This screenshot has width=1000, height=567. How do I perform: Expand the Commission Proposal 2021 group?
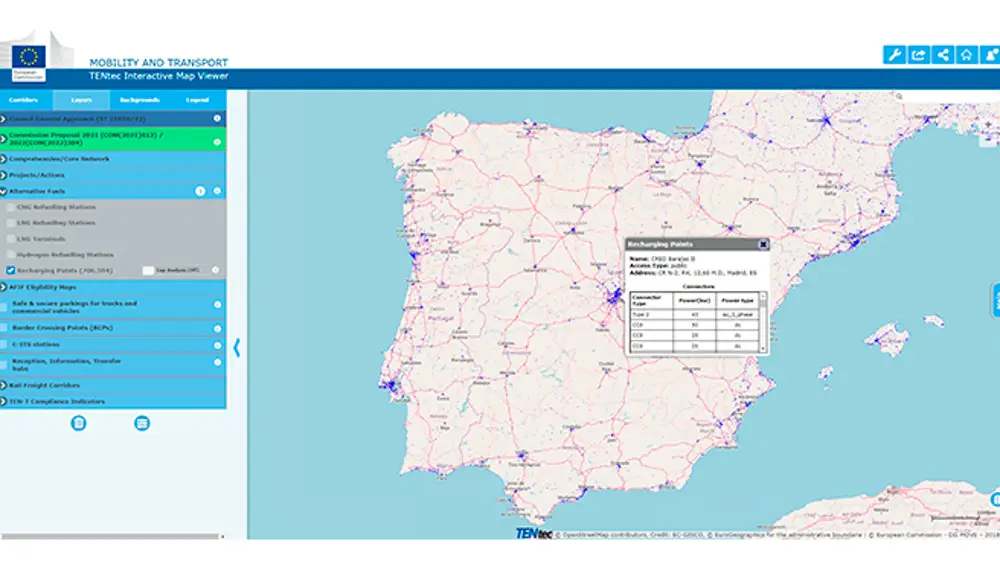(3, 138)
